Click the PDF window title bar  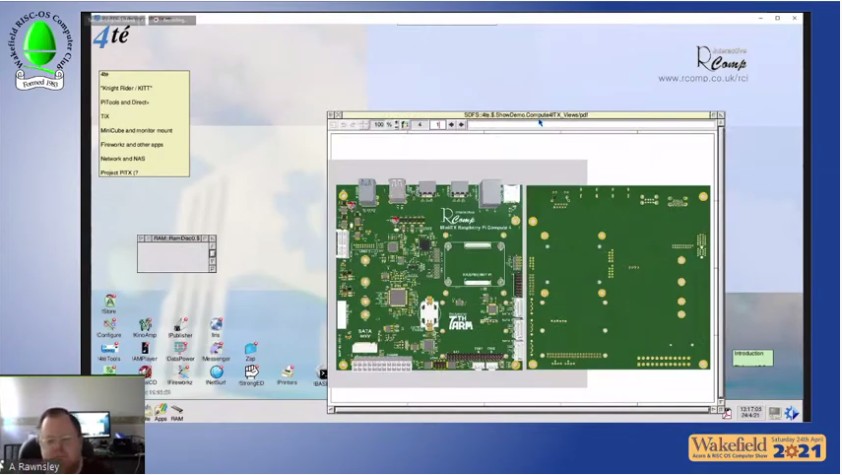[x=526, y=115]
